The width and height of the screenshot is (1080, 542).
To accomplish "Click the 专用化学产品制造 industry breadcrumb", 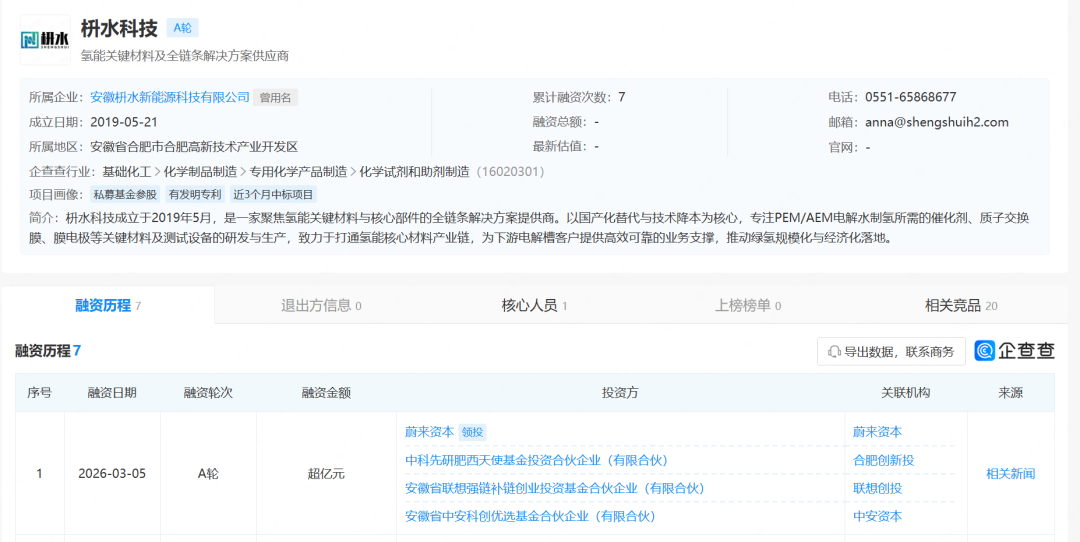I will click(x=298, y=171).
